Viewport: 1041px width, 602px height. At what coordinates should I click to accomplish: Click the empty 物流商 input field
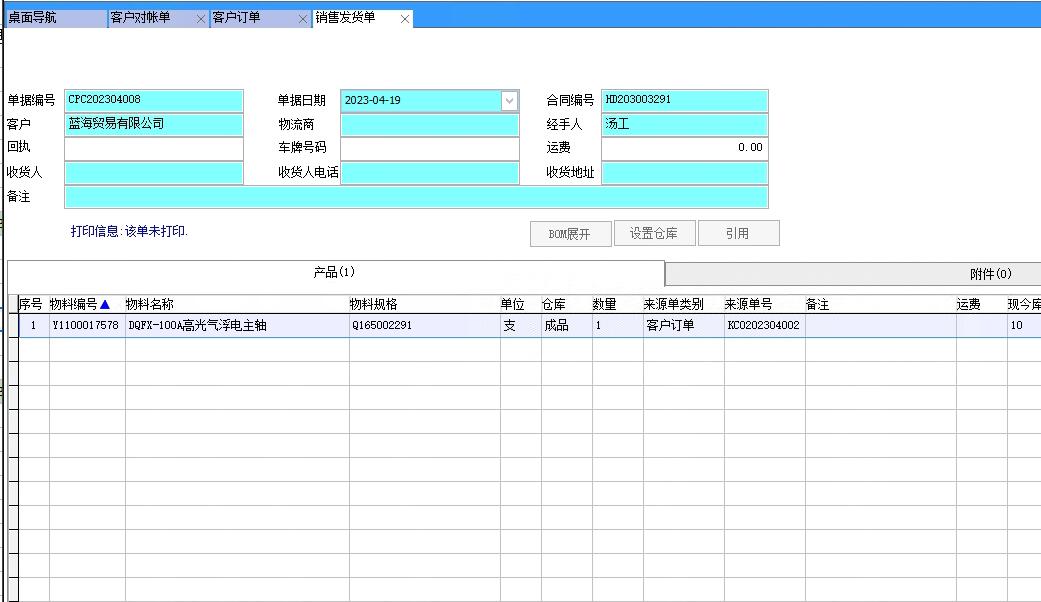coord(430,124)
